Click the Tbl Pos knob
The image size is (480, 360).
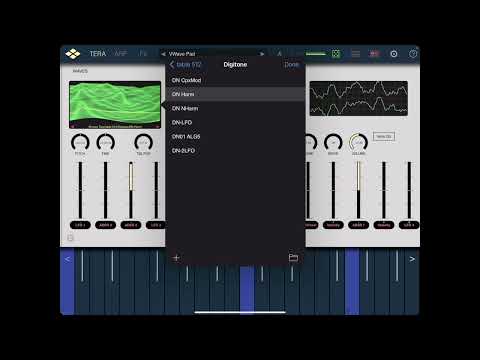(143, 142)
